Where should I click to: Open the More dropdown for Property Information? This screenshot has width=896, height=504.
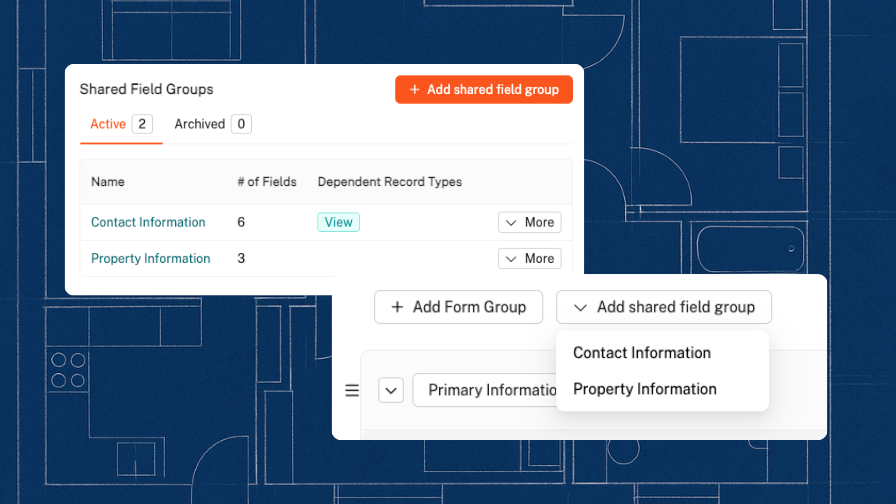(529, 258)
